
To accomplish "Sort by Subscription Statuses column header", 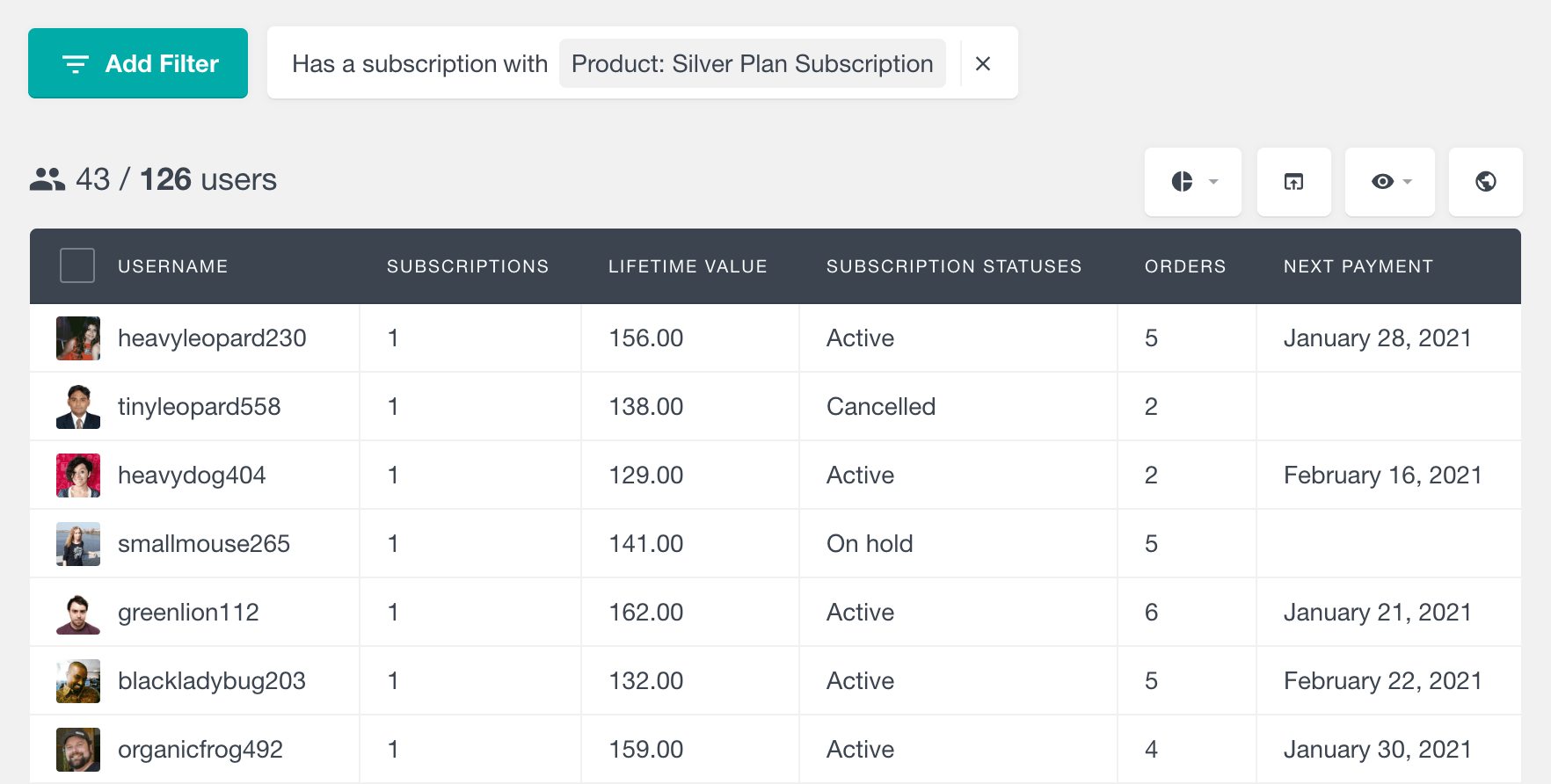I will [x=954, y=266].
